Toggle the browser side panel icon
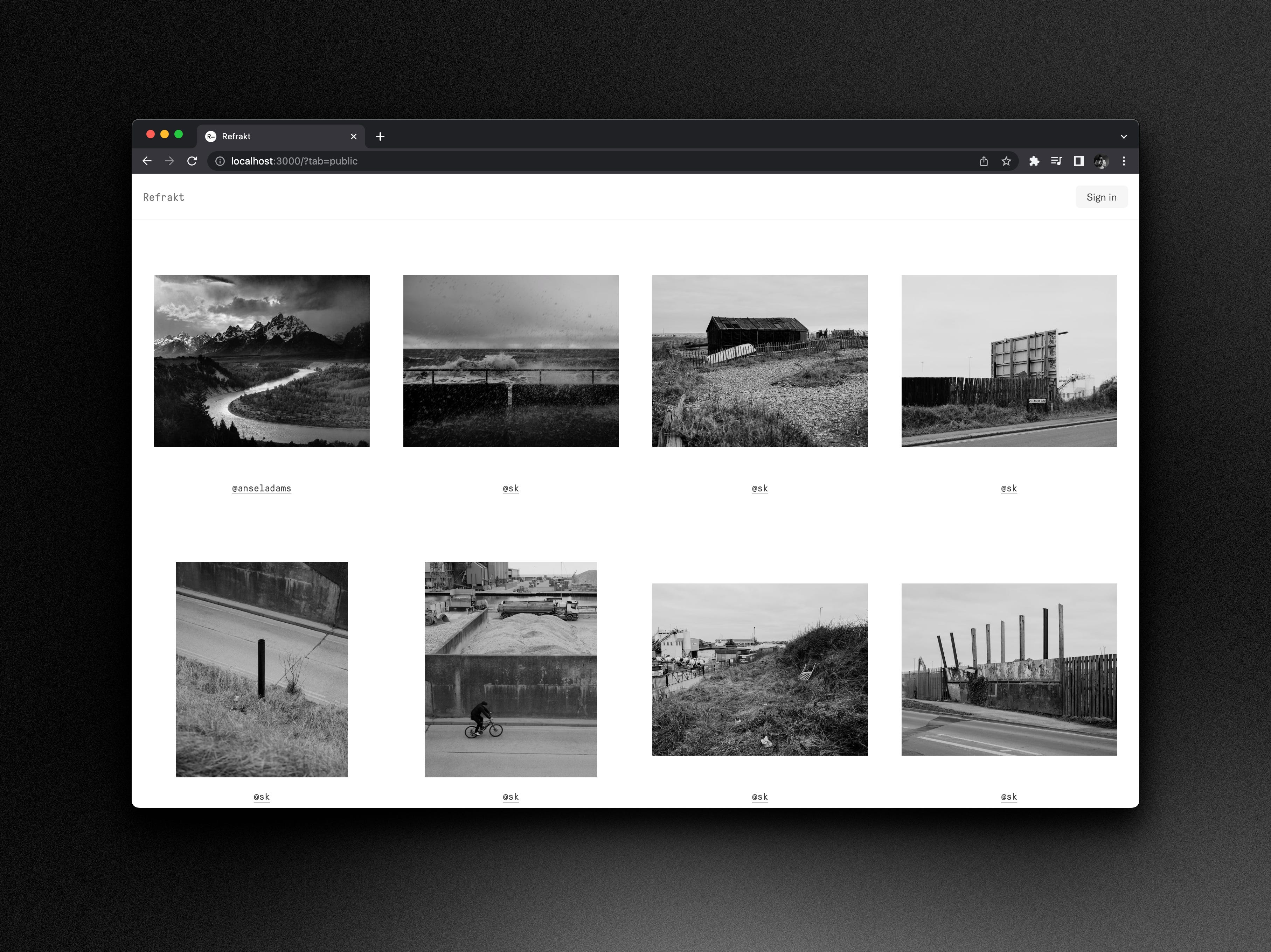1271x952 pixels. (x=1078, y=161)
